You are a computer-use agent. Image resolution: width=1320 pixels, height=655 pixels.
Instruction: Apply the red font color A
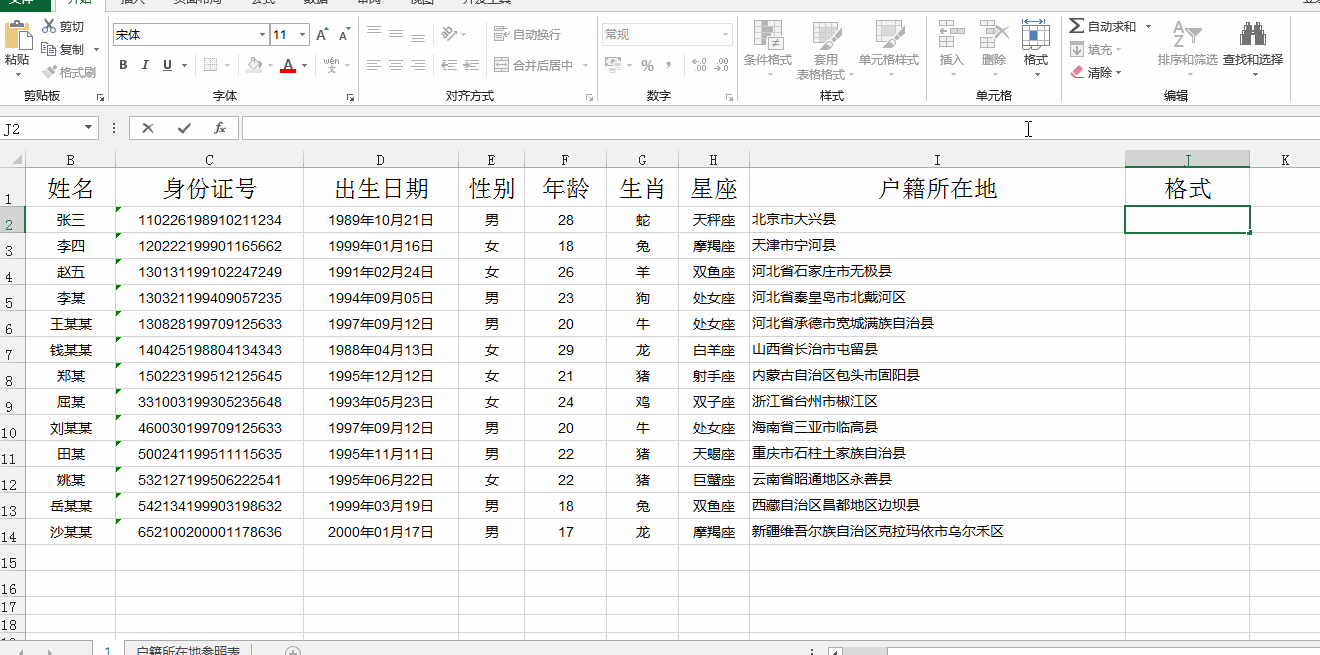tap(288, 65)
